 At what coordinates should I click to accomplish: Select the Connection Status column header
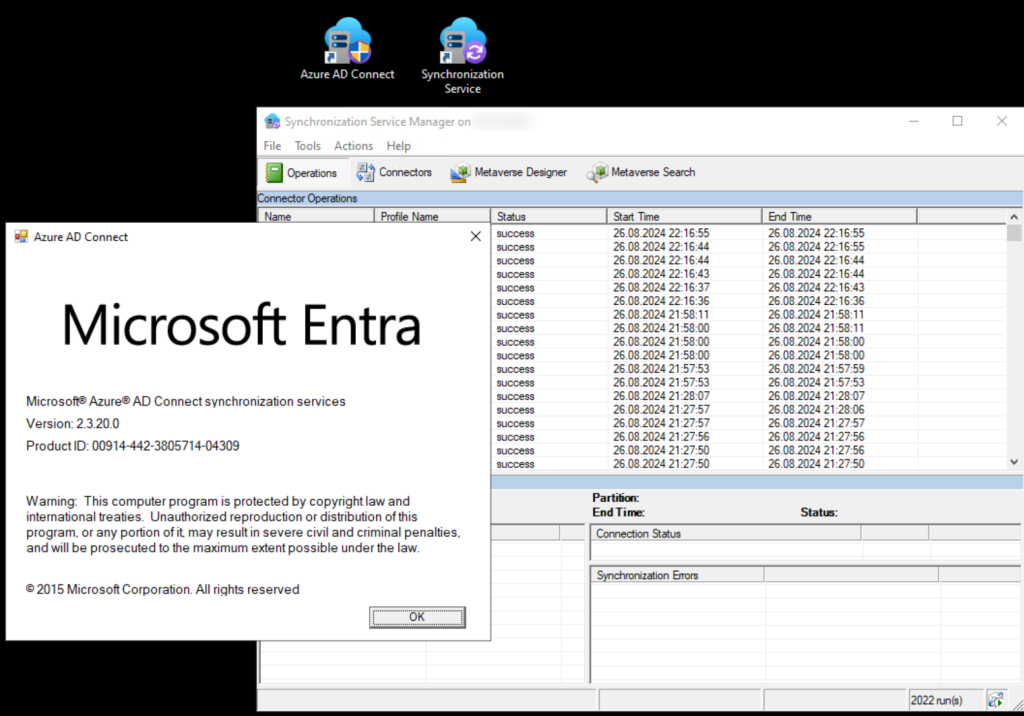(726, 534)
